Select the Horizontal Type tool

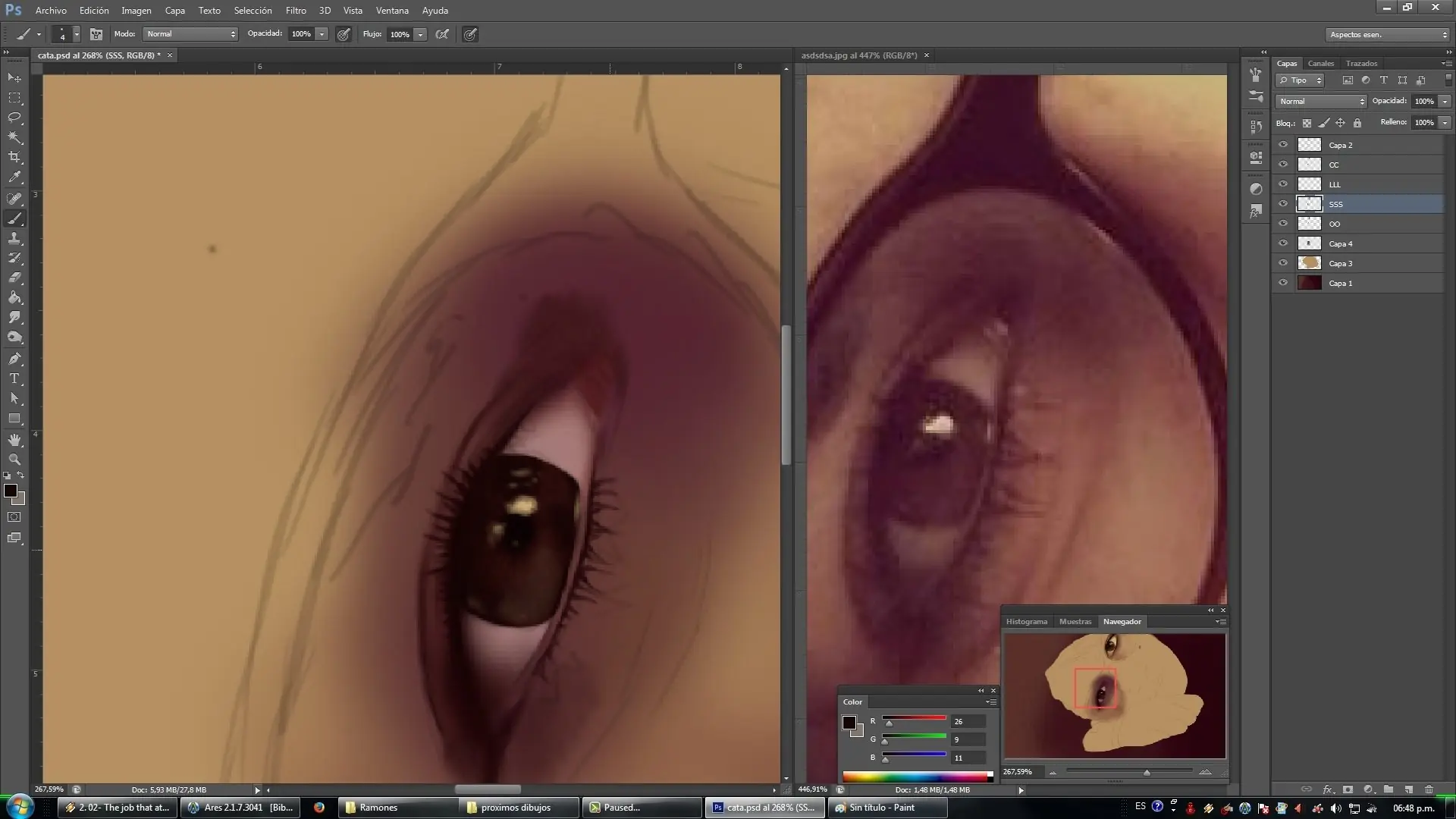tap(14, 378)
